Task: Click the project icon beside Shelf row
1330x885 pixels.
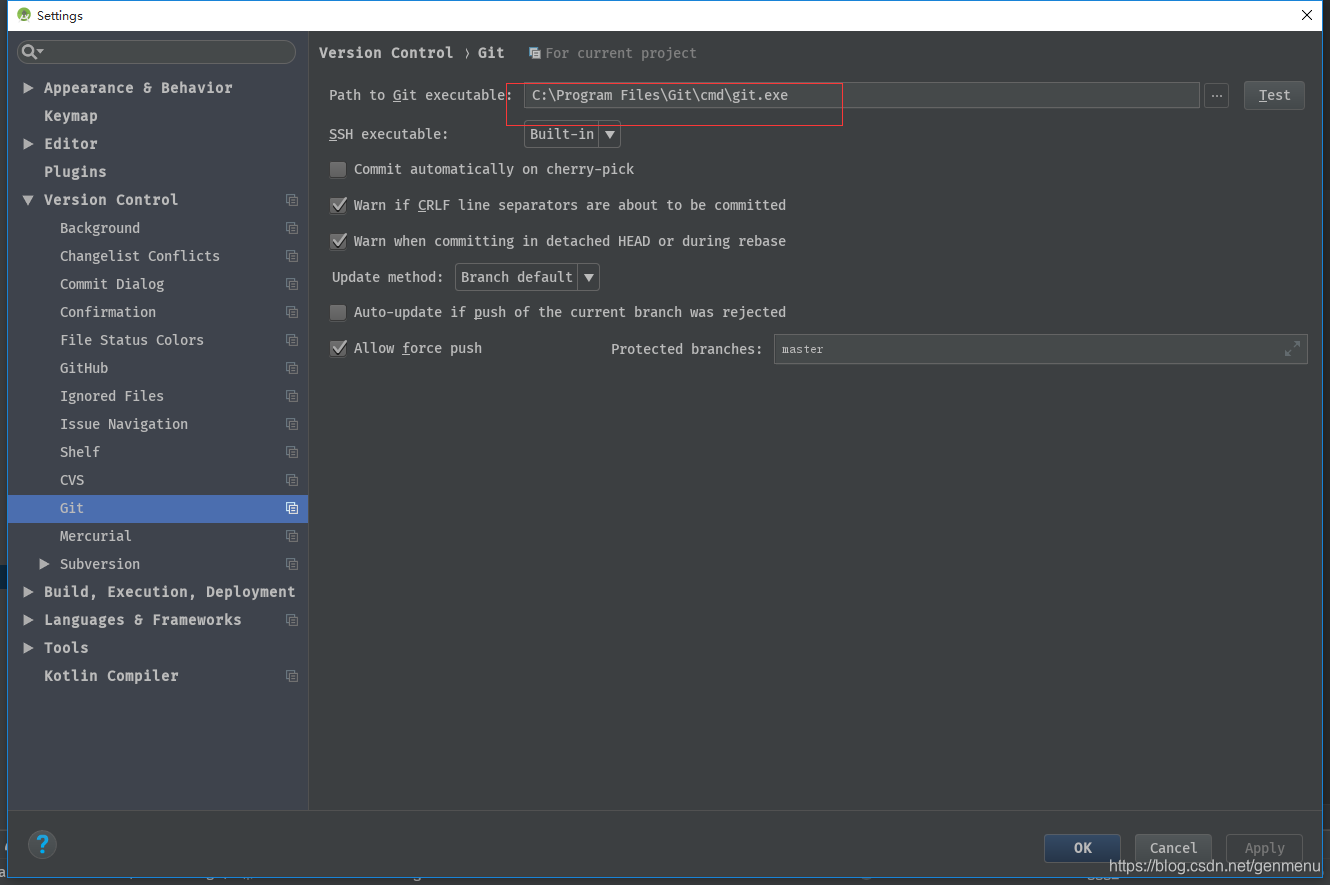Action: pos(292,452)
